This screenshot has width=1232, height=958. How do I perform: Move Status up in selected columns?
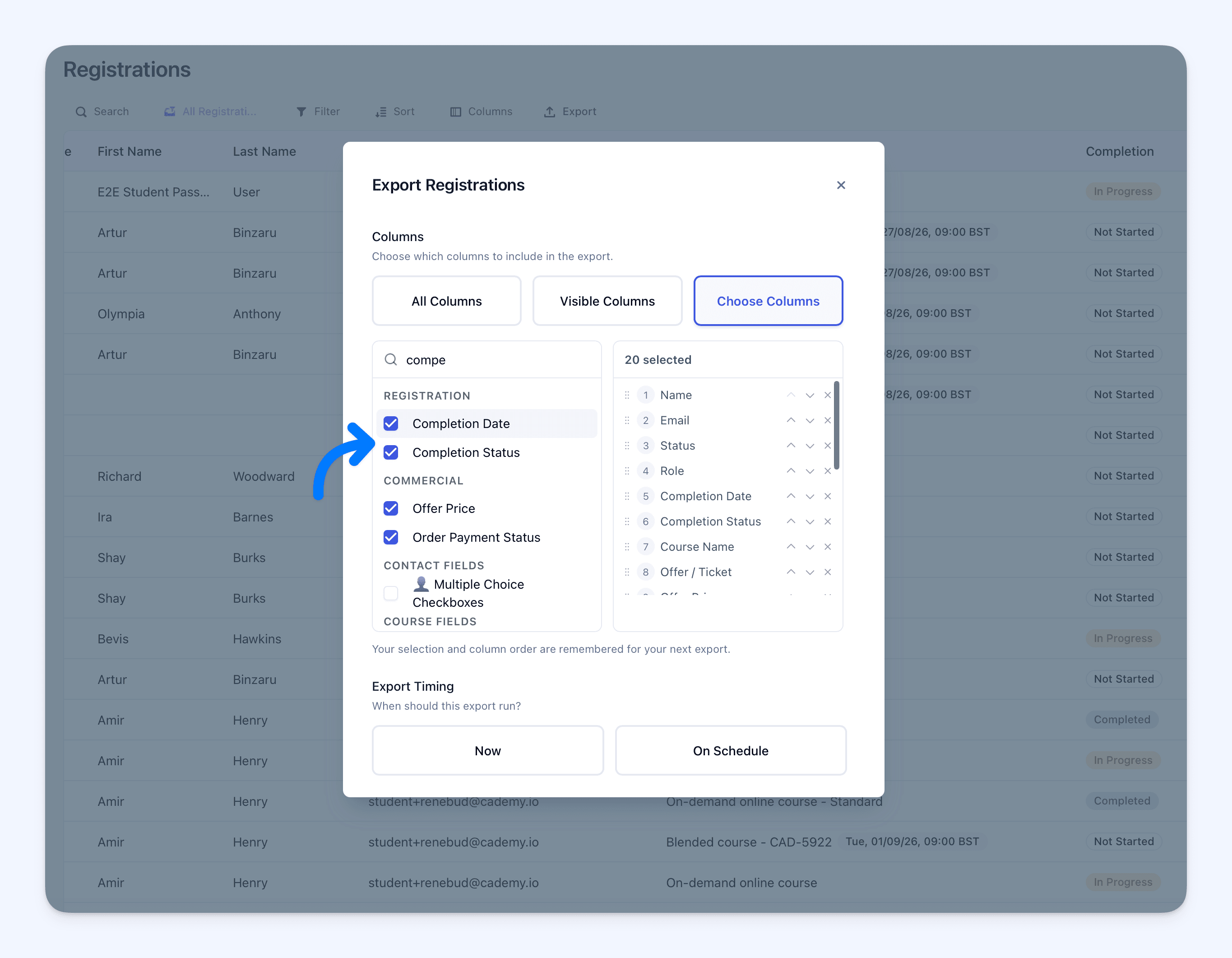click(791, 446)
